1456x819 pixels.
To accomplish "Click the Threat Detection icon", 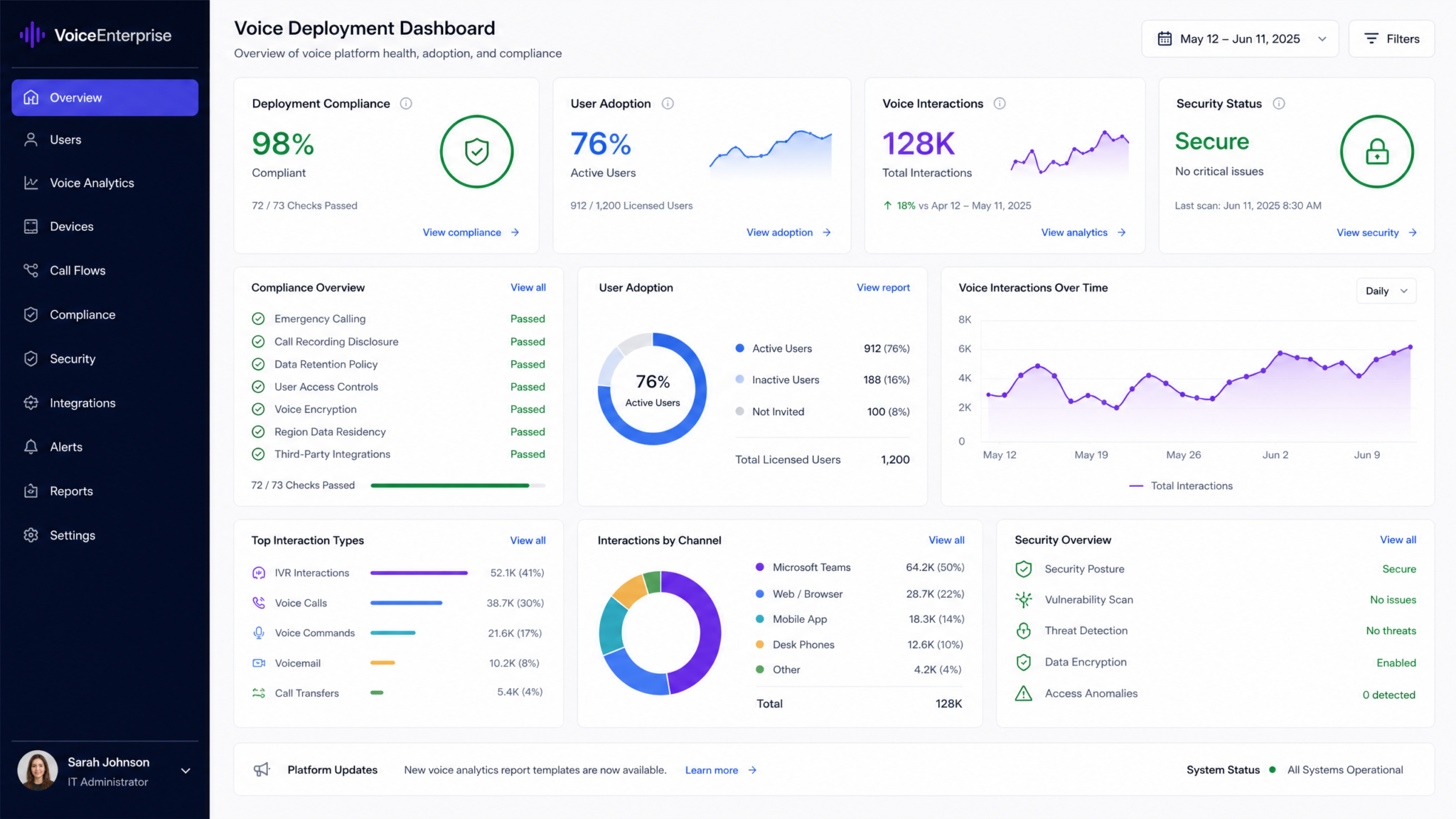I will tap(1024, 631).
